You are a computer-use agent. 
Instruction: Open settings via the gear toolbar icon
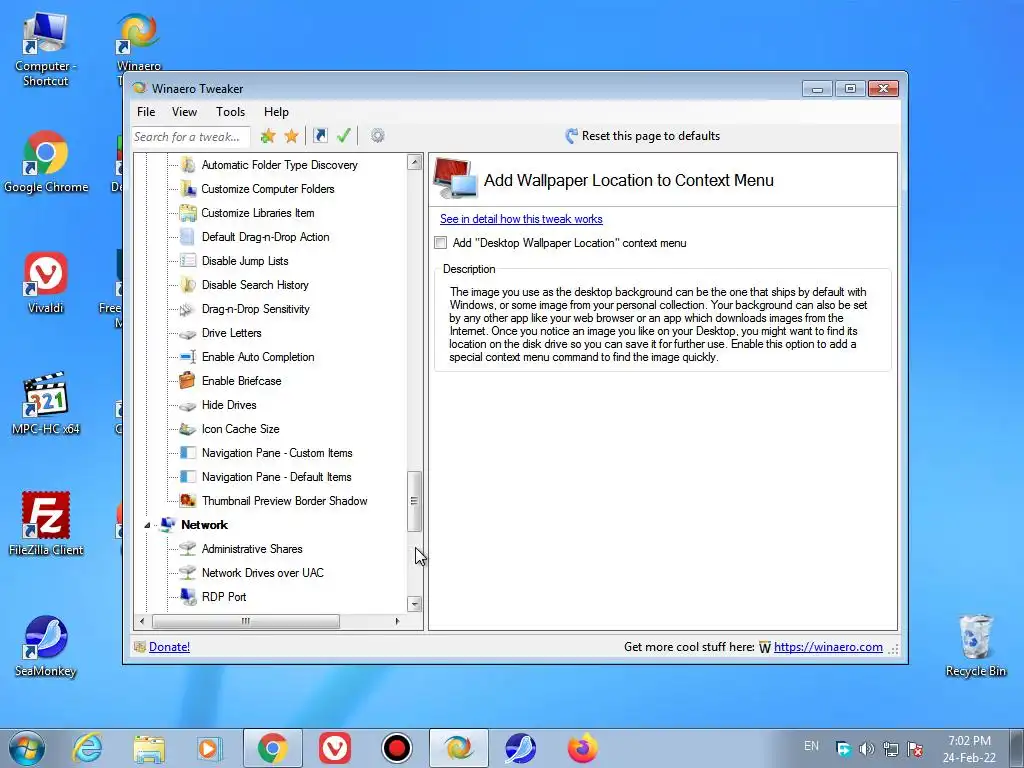[x=377, y=136]
